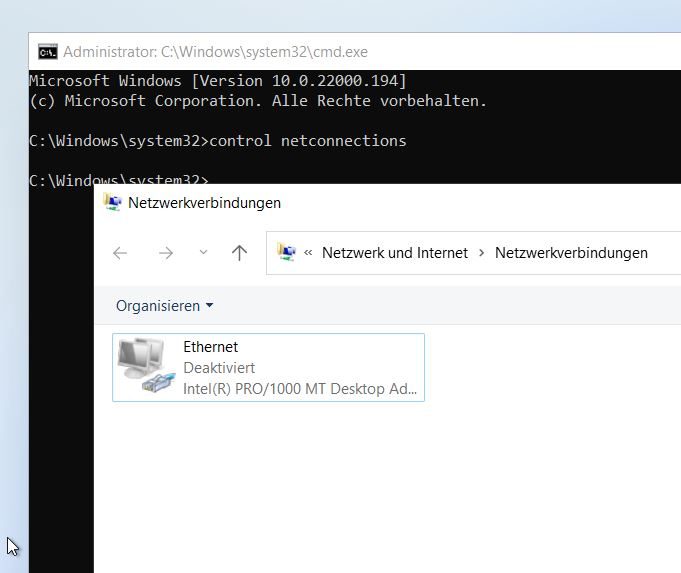Open the recent locations dropdown chevron
This screenshot has height=573, width=681.
tap(203, 252)
